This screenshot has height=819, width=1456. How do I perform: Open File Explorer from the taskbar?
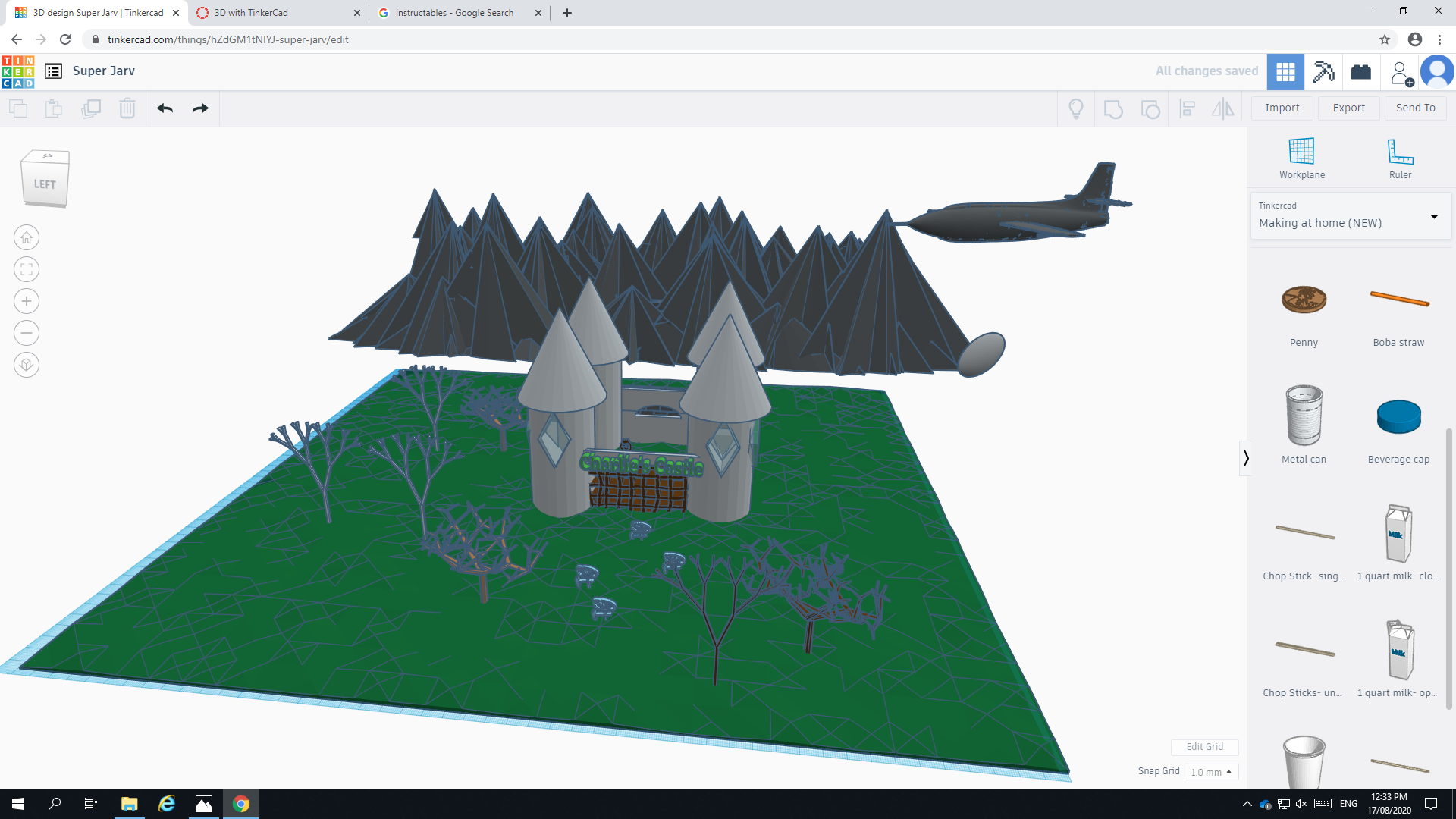pos(129,804)
